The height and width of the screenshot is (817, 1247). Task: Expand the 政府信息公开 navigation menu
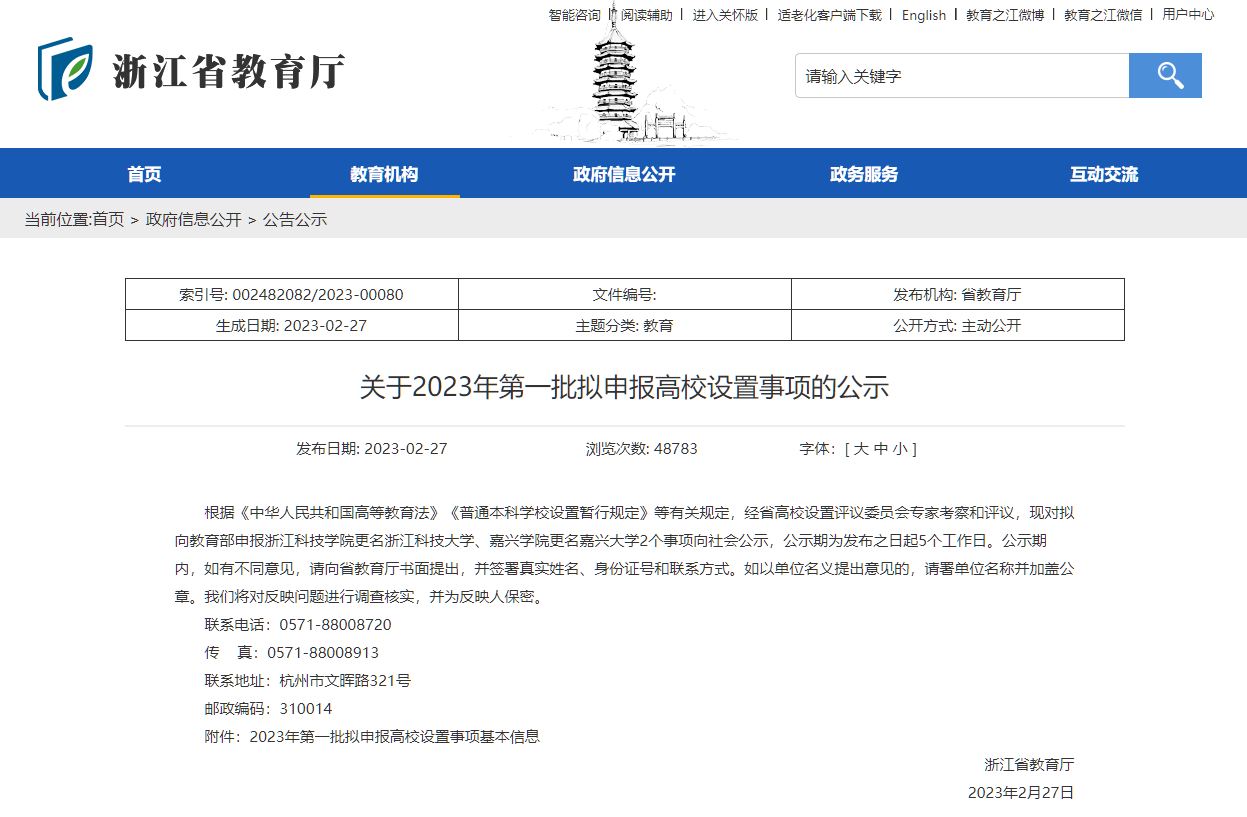point(624,173)
